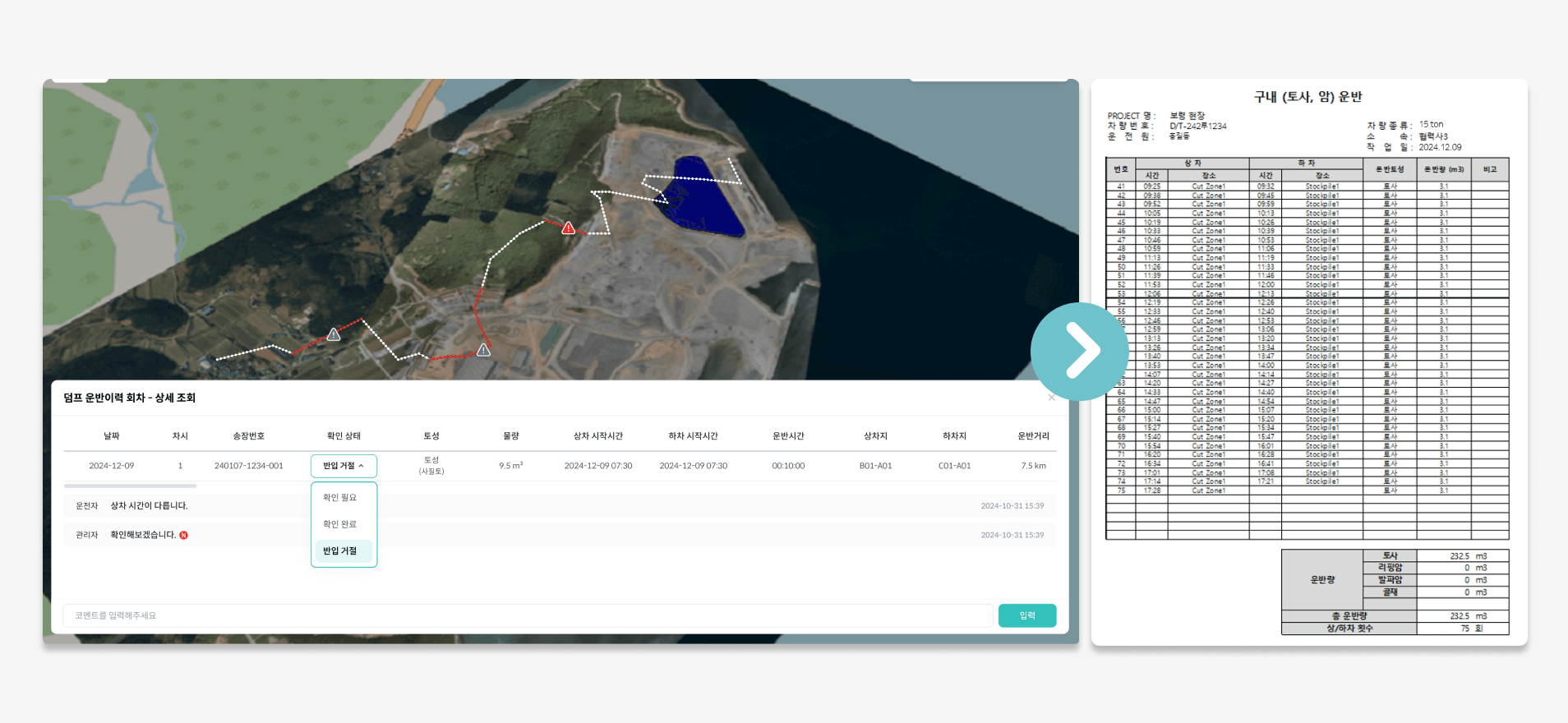The image size is (1568, 723).
Task: Click the gray warning marker nearest the bottom of the map
Action: point(484,350)
